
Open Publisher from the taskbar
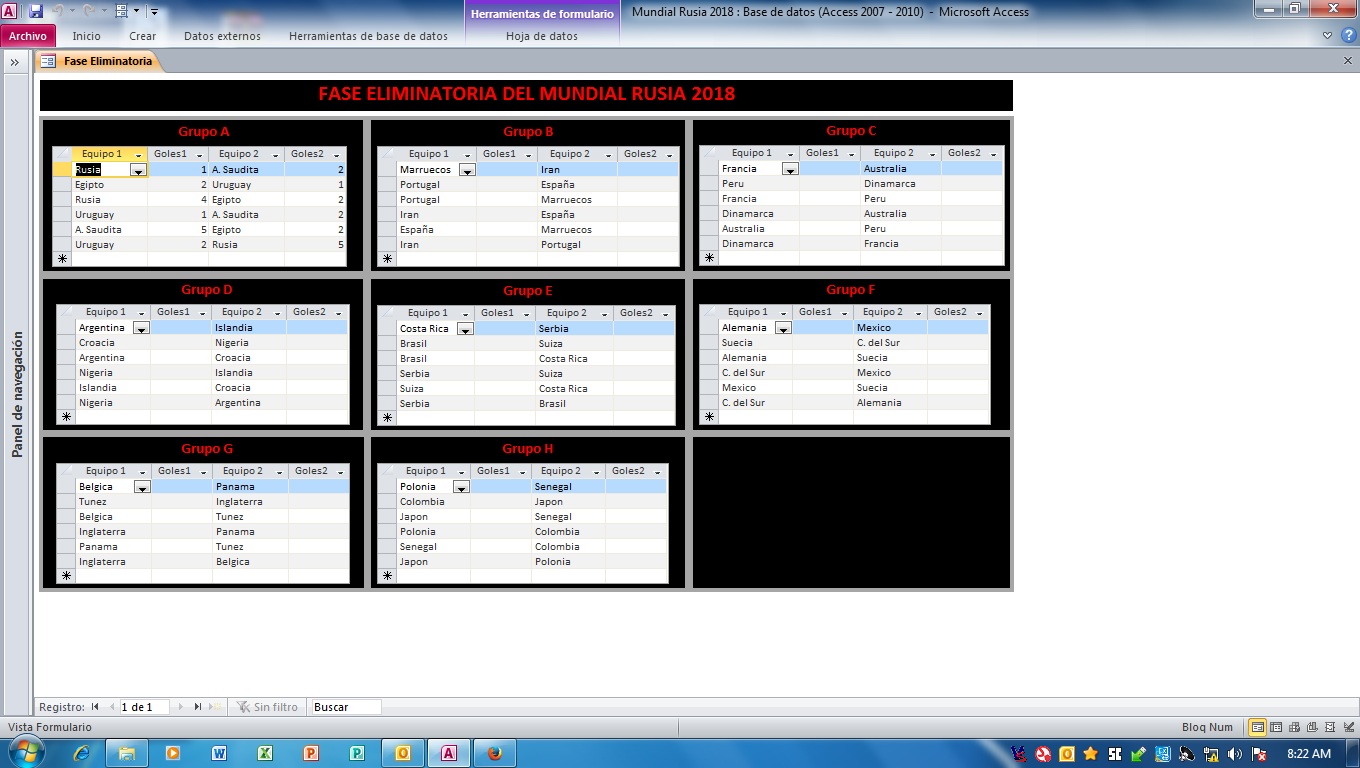pos(357,753)
